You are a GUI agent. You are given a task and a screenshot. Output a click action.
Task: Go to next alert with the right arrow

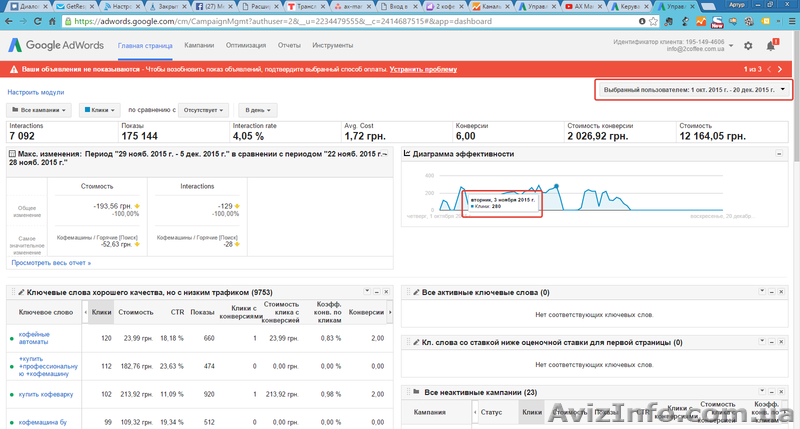(778, 69)
